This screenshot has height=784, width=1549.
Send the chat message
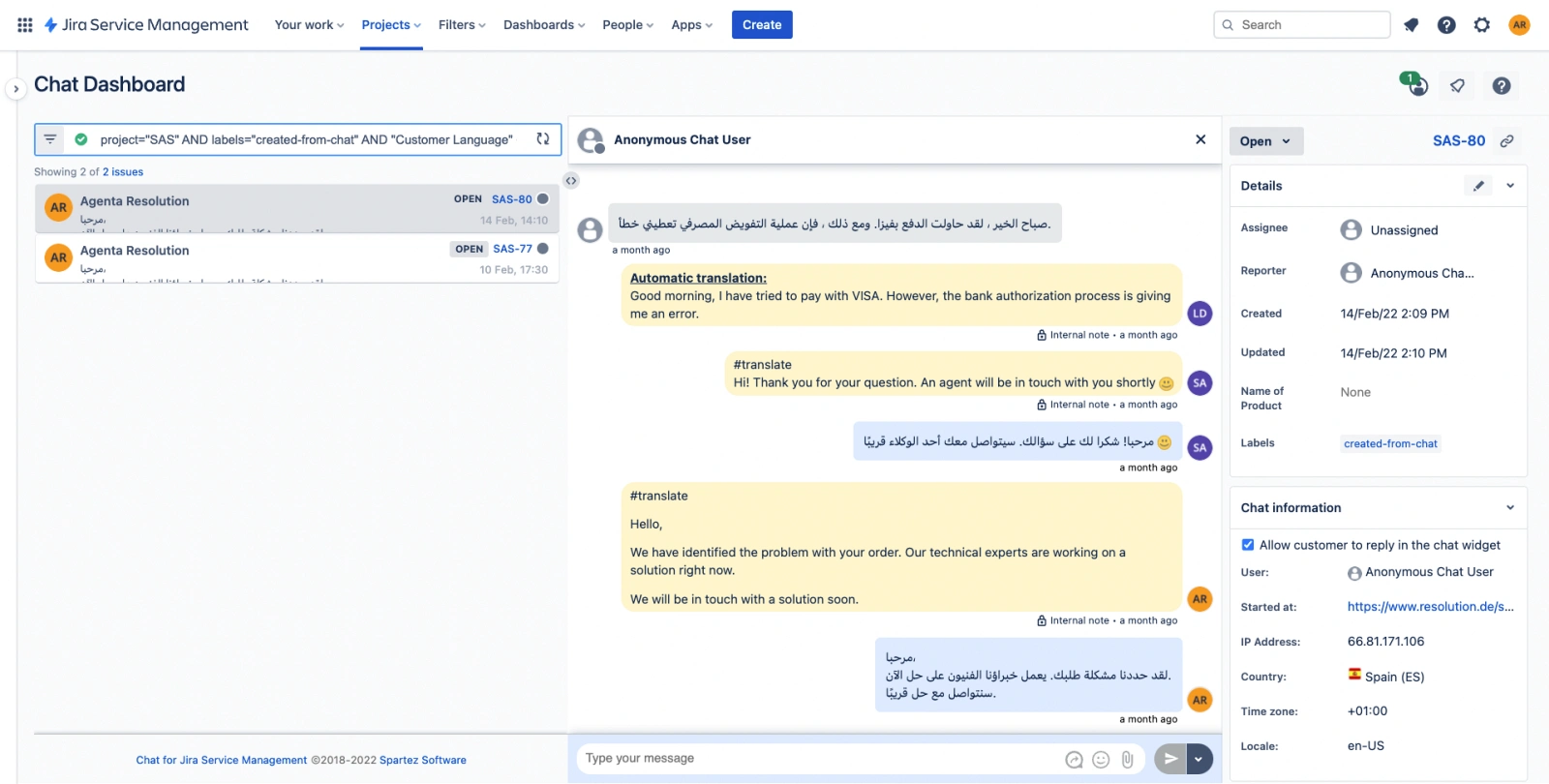point(1170,759)
